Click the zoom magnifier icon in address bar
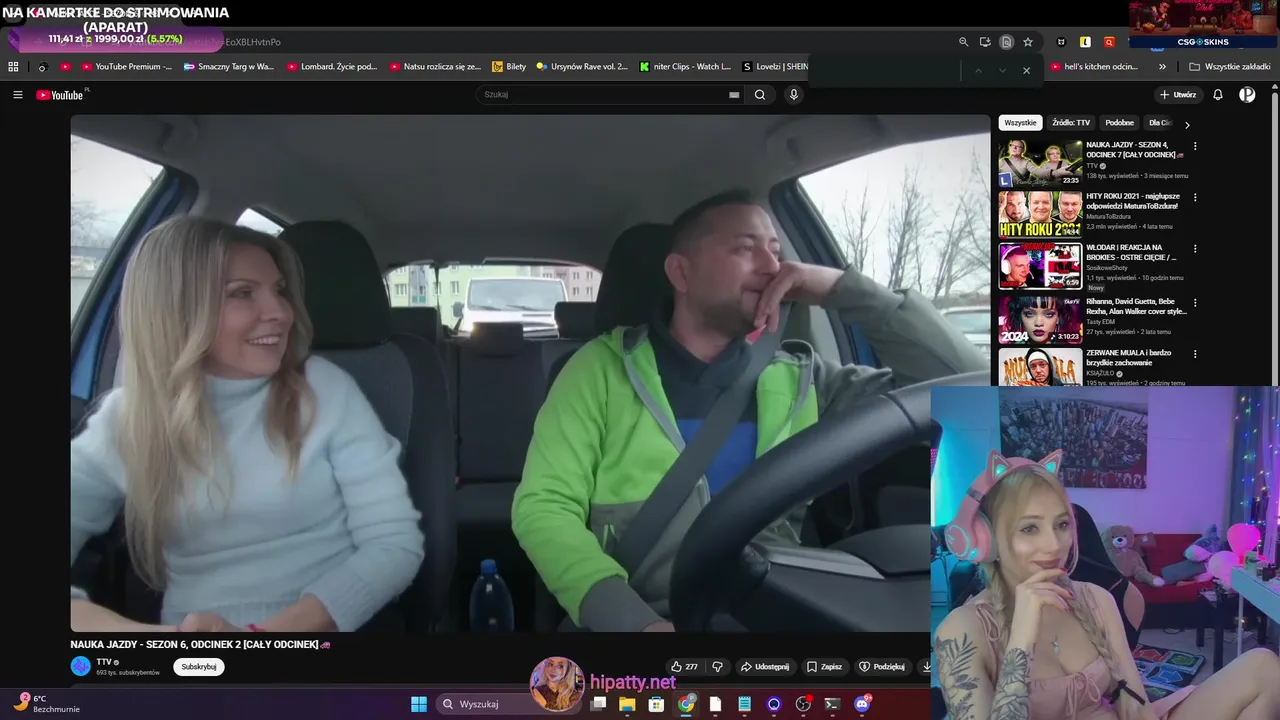 (x=964, y=42)
